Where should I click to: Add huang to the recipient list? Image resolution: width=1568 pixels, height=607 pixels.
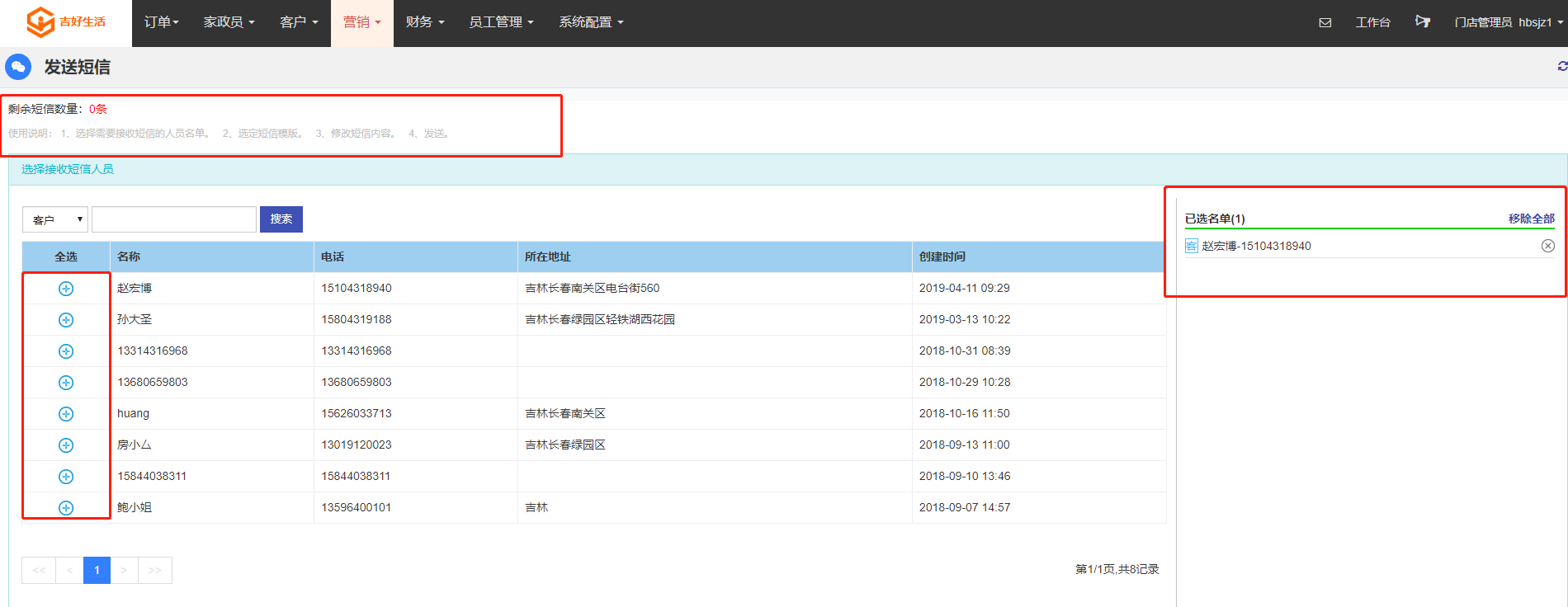click(x=66, y=414)
